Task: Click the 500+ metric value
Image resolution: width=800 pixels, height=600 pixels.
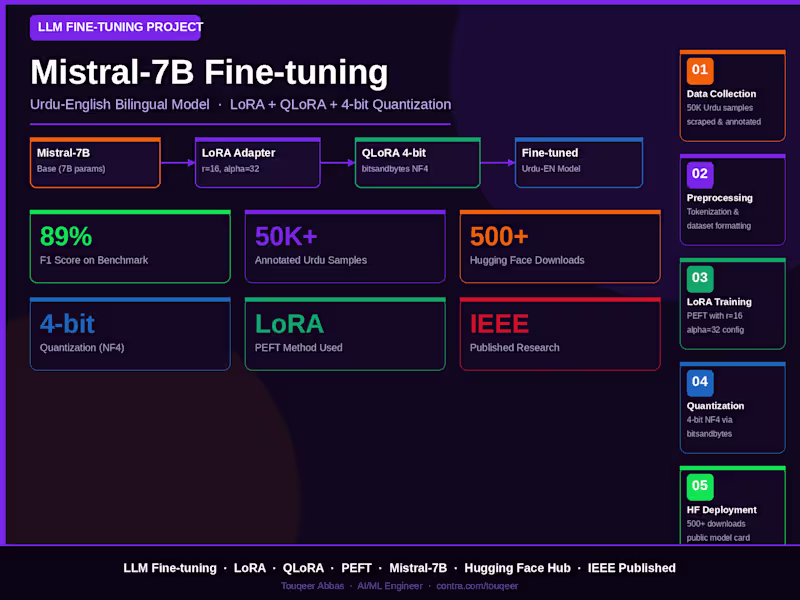Action: (499, 236)
